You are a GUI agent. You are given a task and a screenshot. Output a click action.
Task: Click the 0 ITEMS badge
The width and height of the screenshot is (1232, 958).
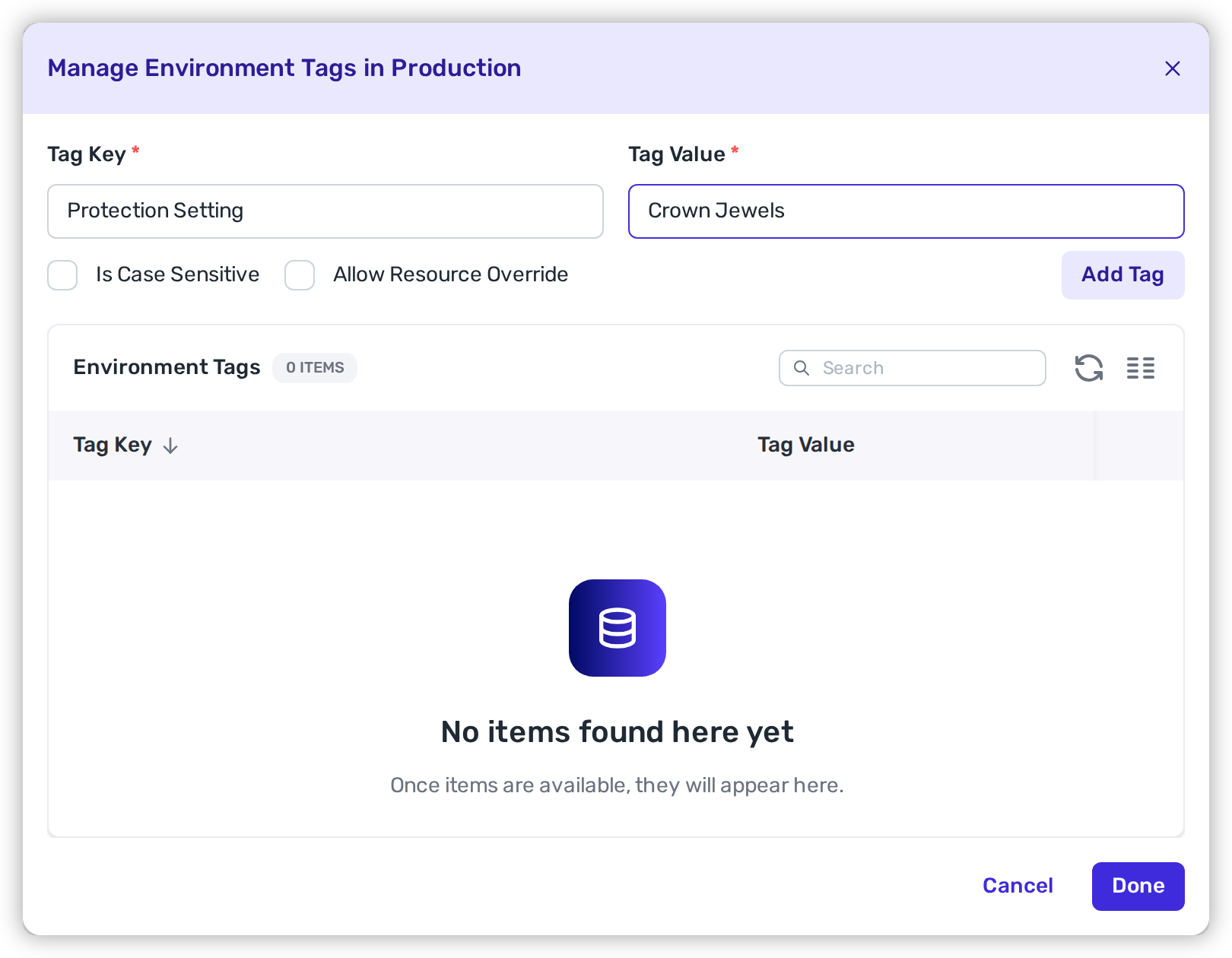point(315,368)
